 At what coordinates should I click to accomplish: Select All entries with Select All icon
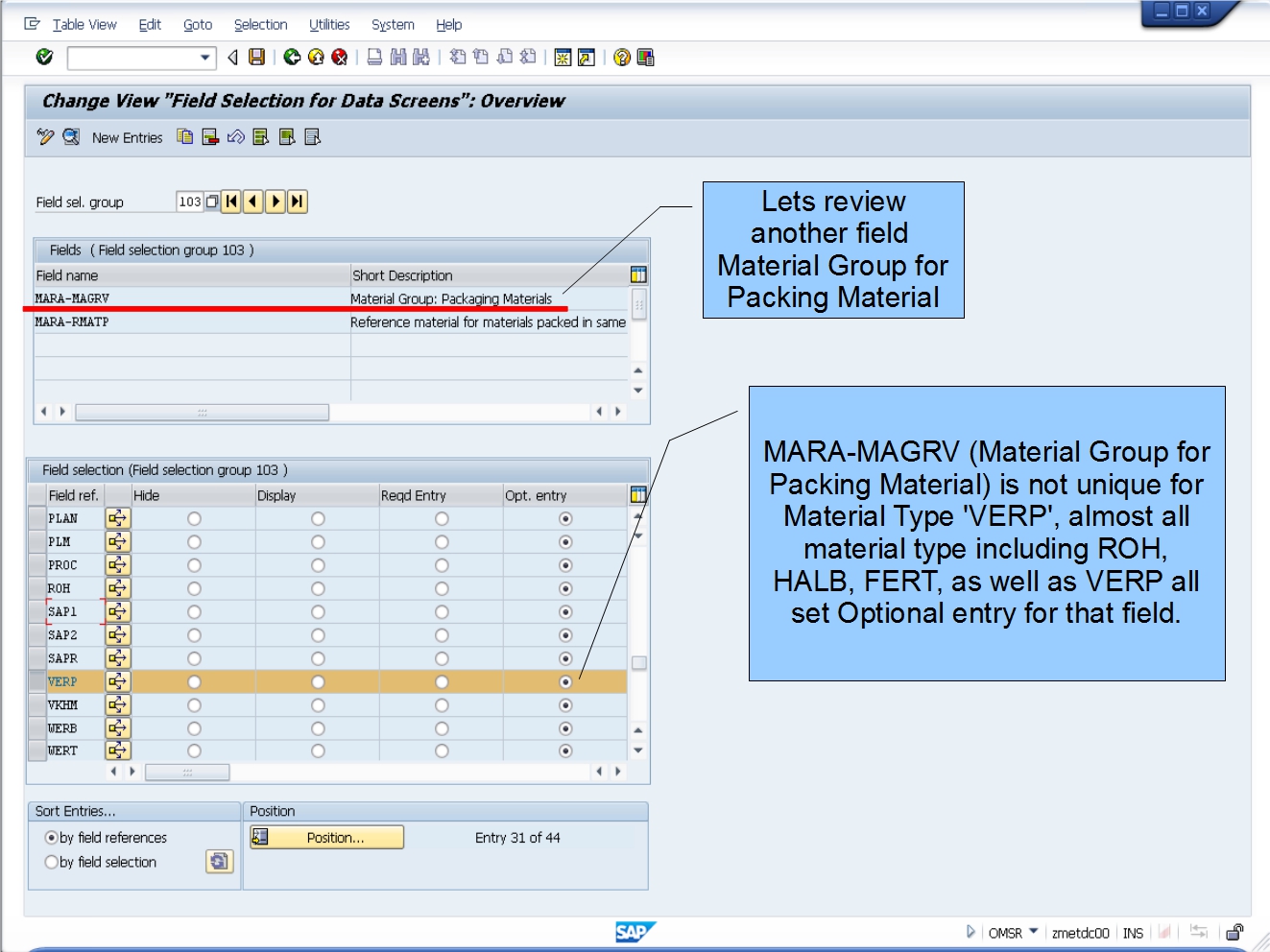pos(259,137)
